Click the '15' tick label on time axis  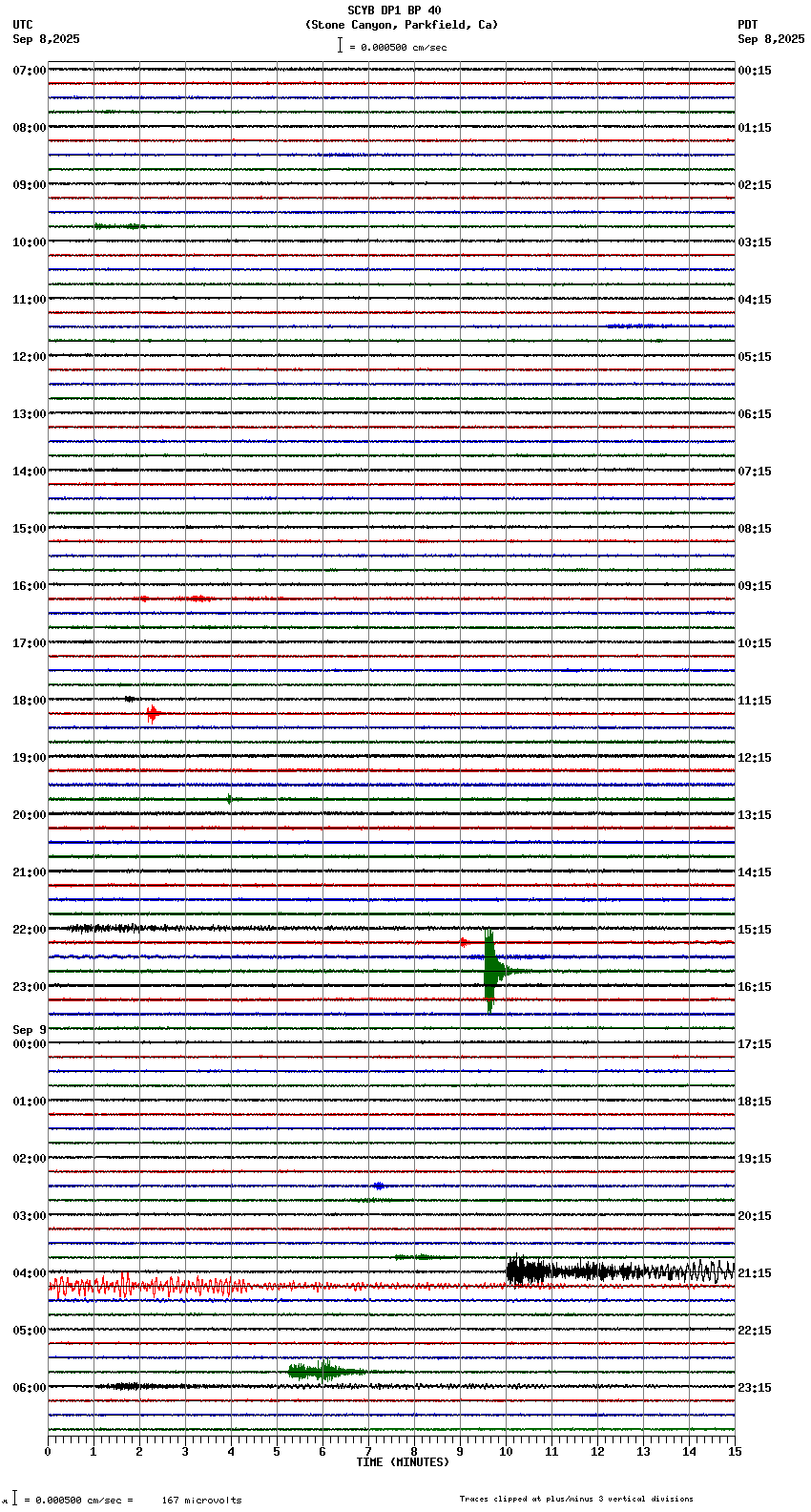click(735, 1452)
